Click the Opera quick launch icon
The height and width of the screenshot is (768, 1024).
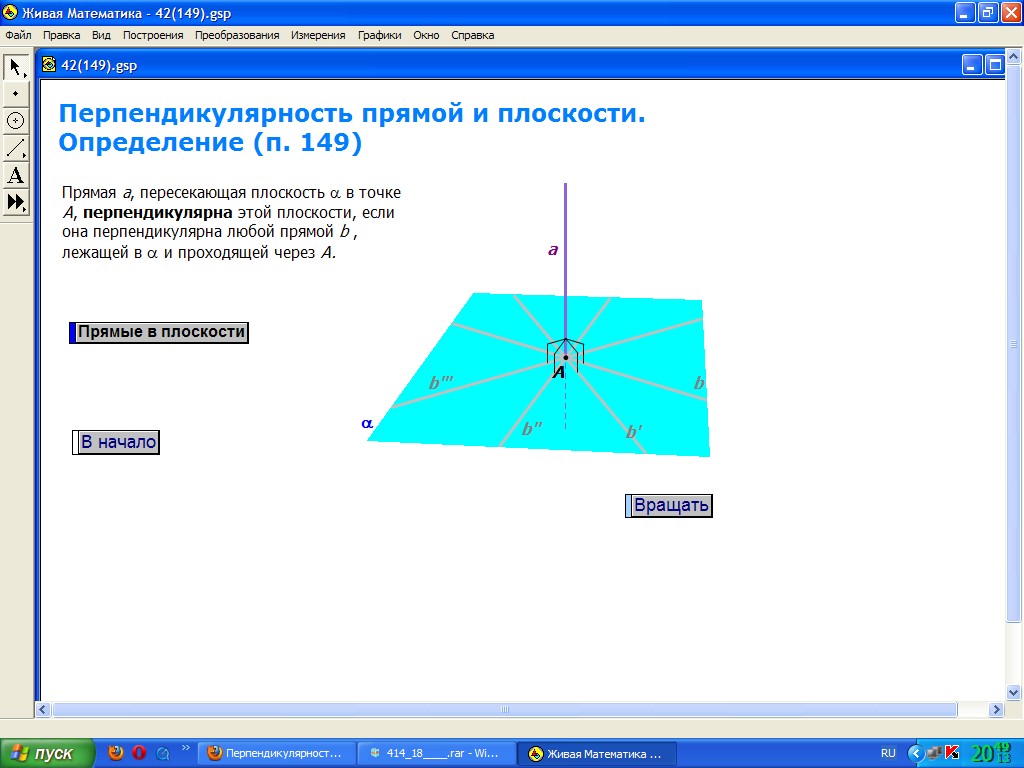tap(139, 753)
